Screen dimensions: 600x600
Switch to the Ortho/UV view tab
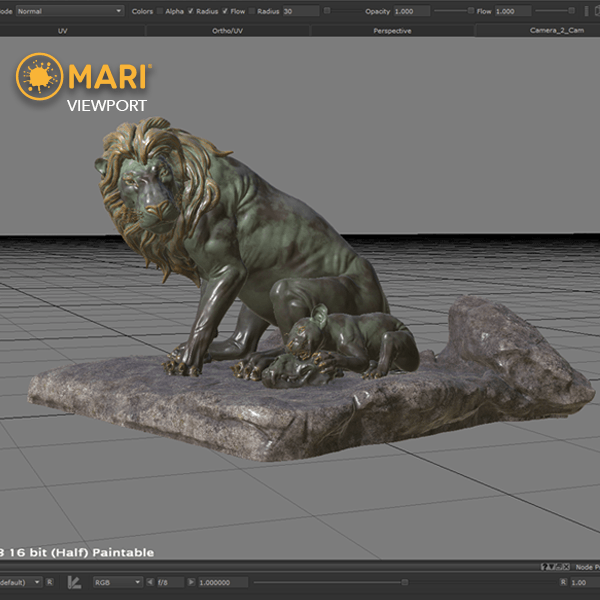click(229, 31)
